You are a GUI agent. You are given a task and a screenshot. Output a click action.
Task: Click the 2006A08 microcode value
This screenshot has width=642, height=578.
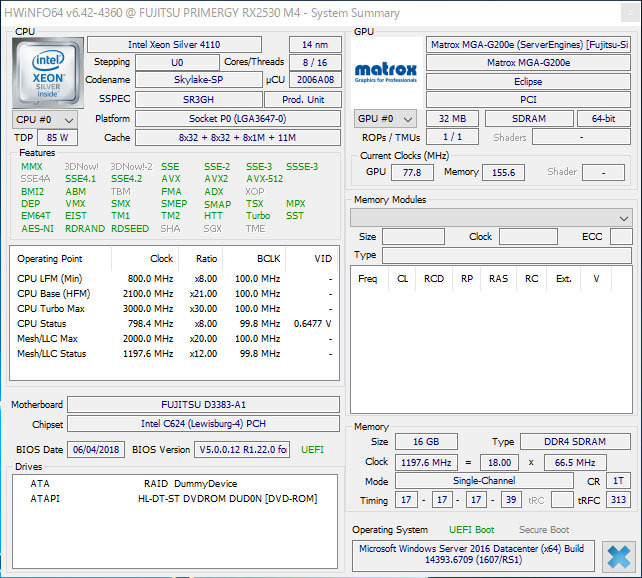(315, 80)
